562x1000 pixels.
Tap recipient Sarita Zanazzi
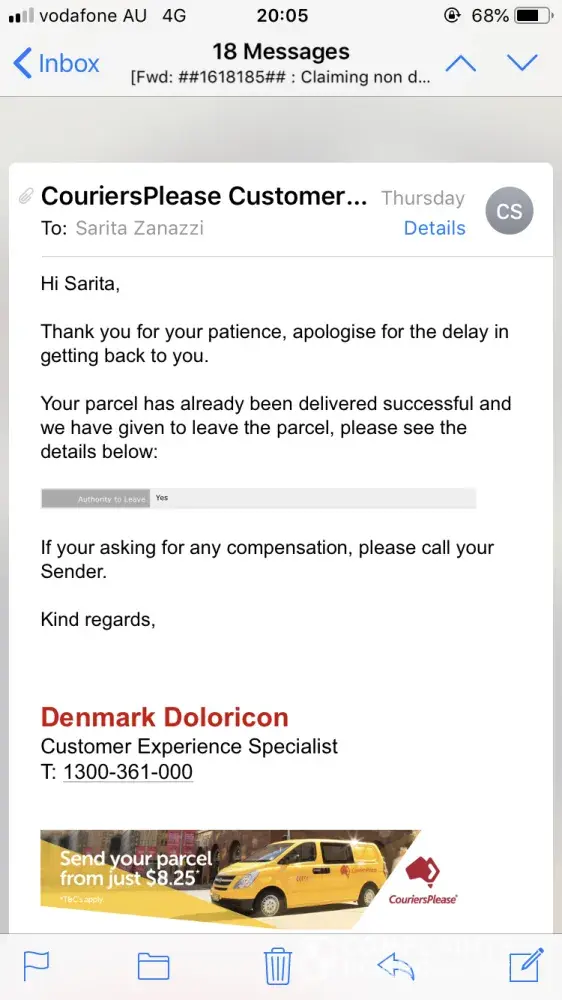coord(139,228)
